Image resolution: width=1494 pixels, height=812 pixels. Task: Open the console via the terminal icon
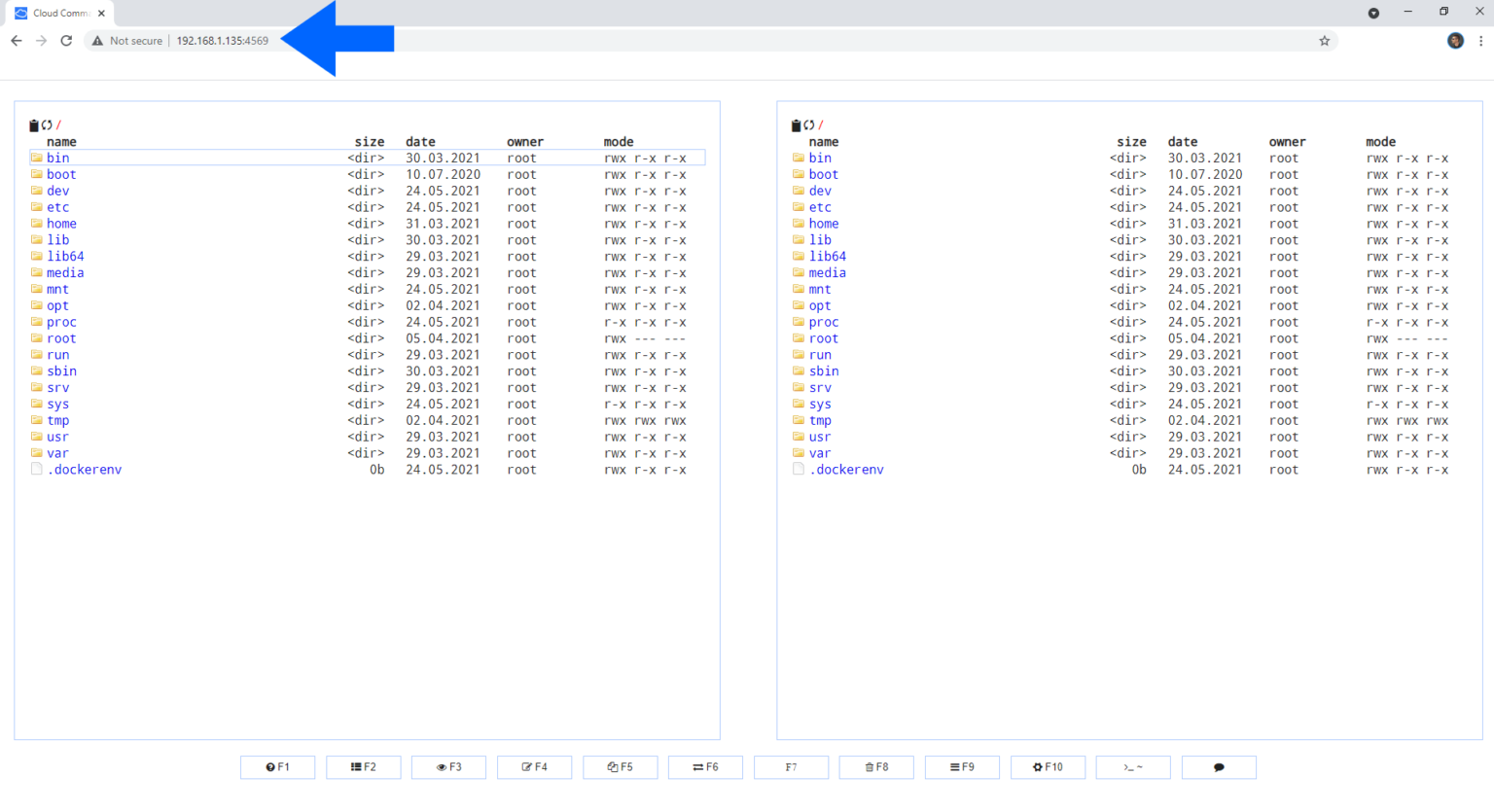(x=1133, y=767)
